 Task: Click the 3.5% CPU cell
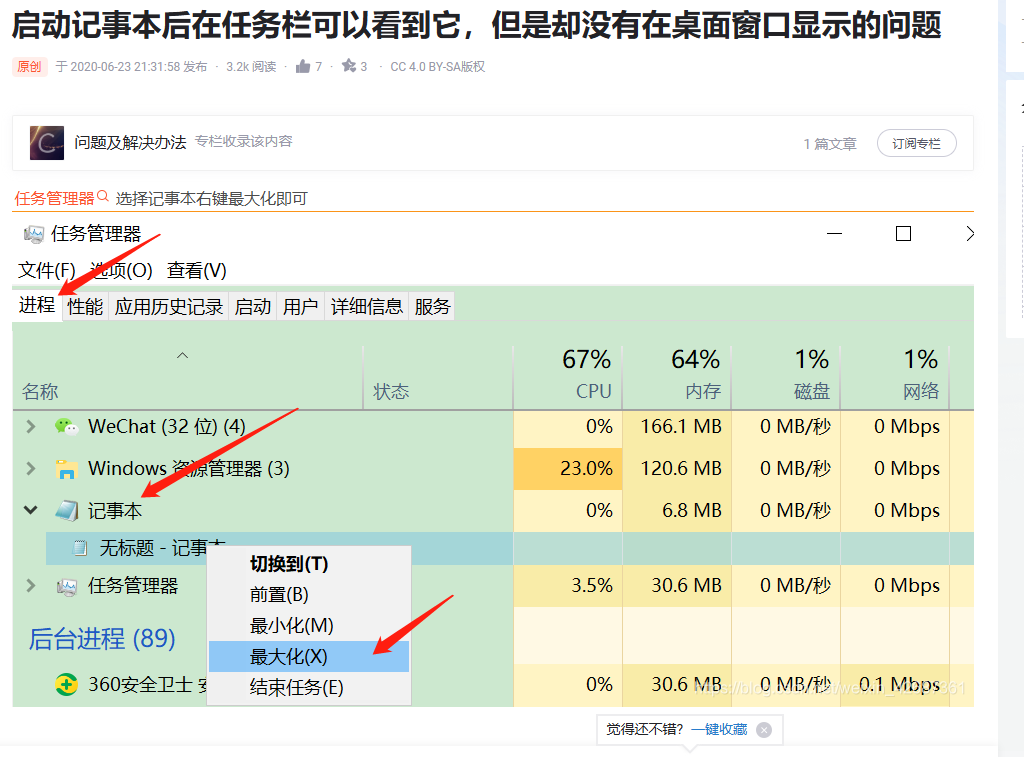(x=568, y=585)
